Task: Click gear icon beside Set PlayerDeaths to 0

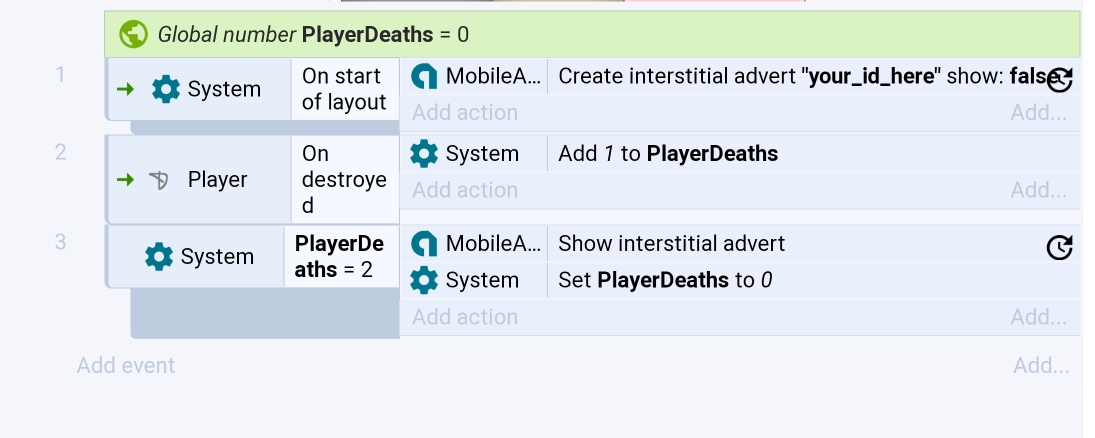Action: [424, 280]
